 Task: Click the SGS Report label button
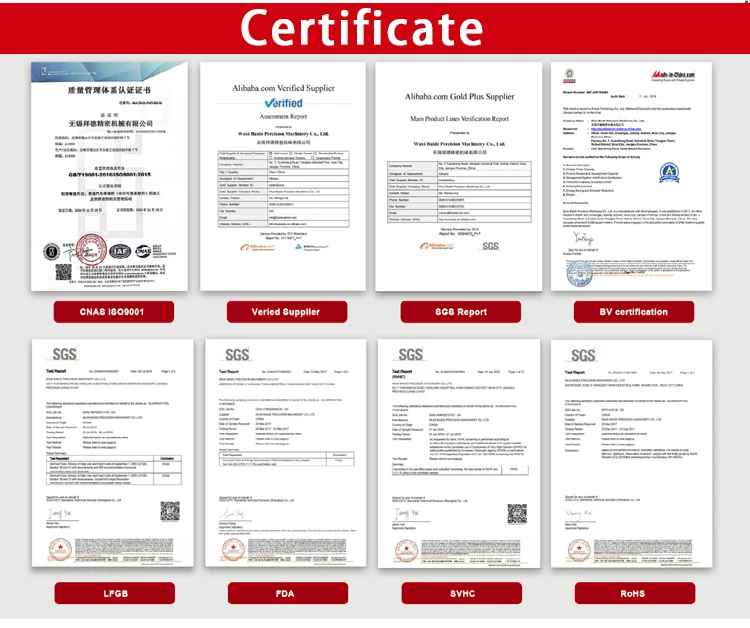pyautogui.click(x=461, y=312)
